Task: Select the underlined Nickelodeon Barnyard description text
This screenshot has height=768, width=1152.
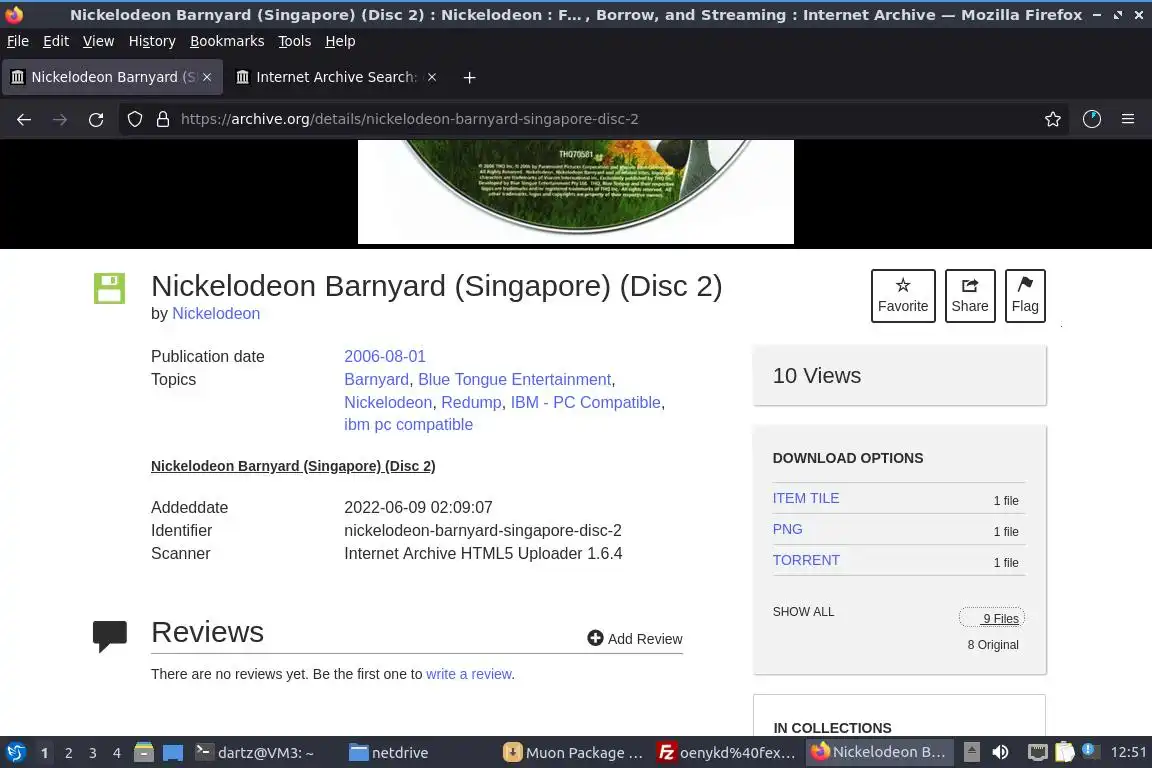Action: (293, 466)
